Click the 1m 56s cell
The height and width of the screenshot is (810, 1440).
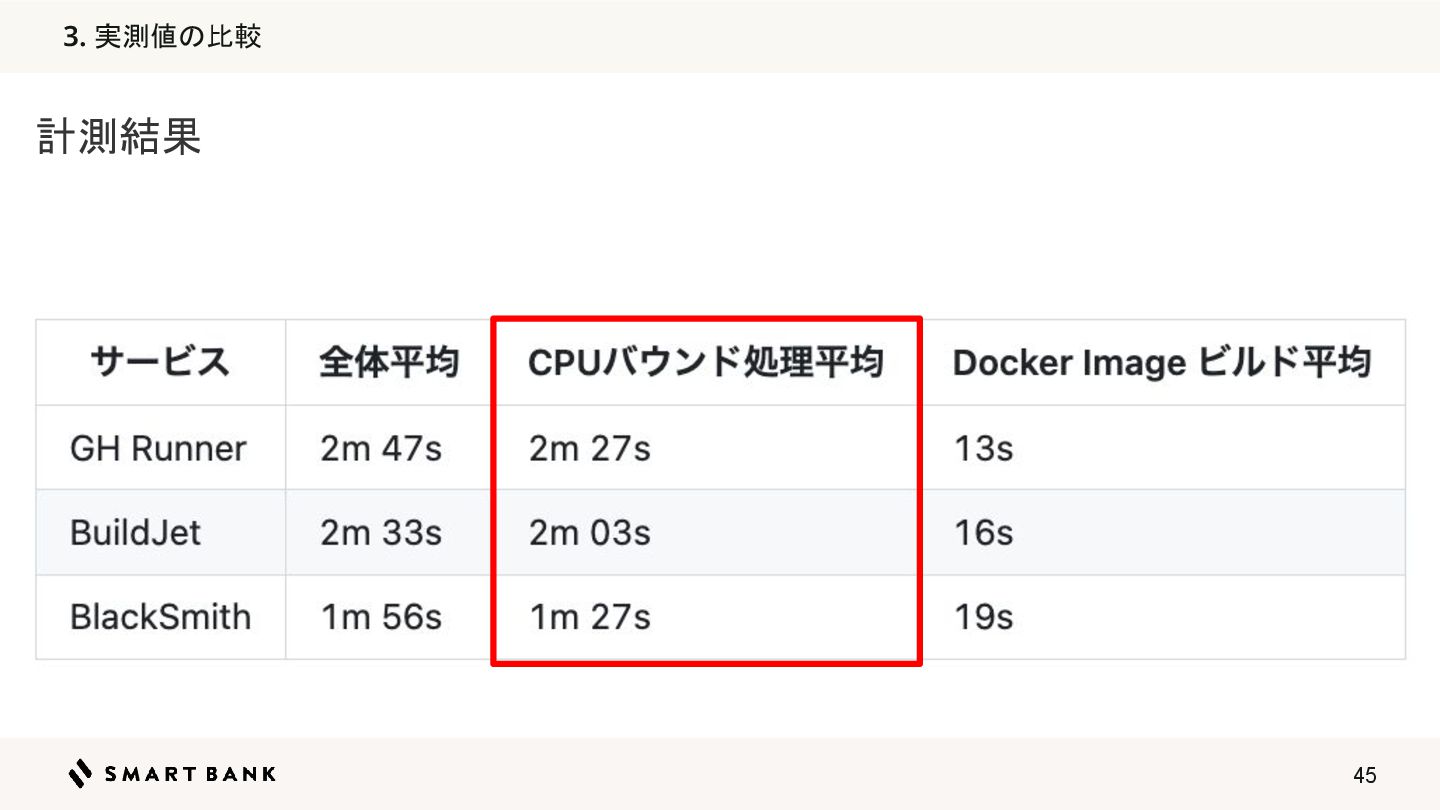(x=381, y=617)
